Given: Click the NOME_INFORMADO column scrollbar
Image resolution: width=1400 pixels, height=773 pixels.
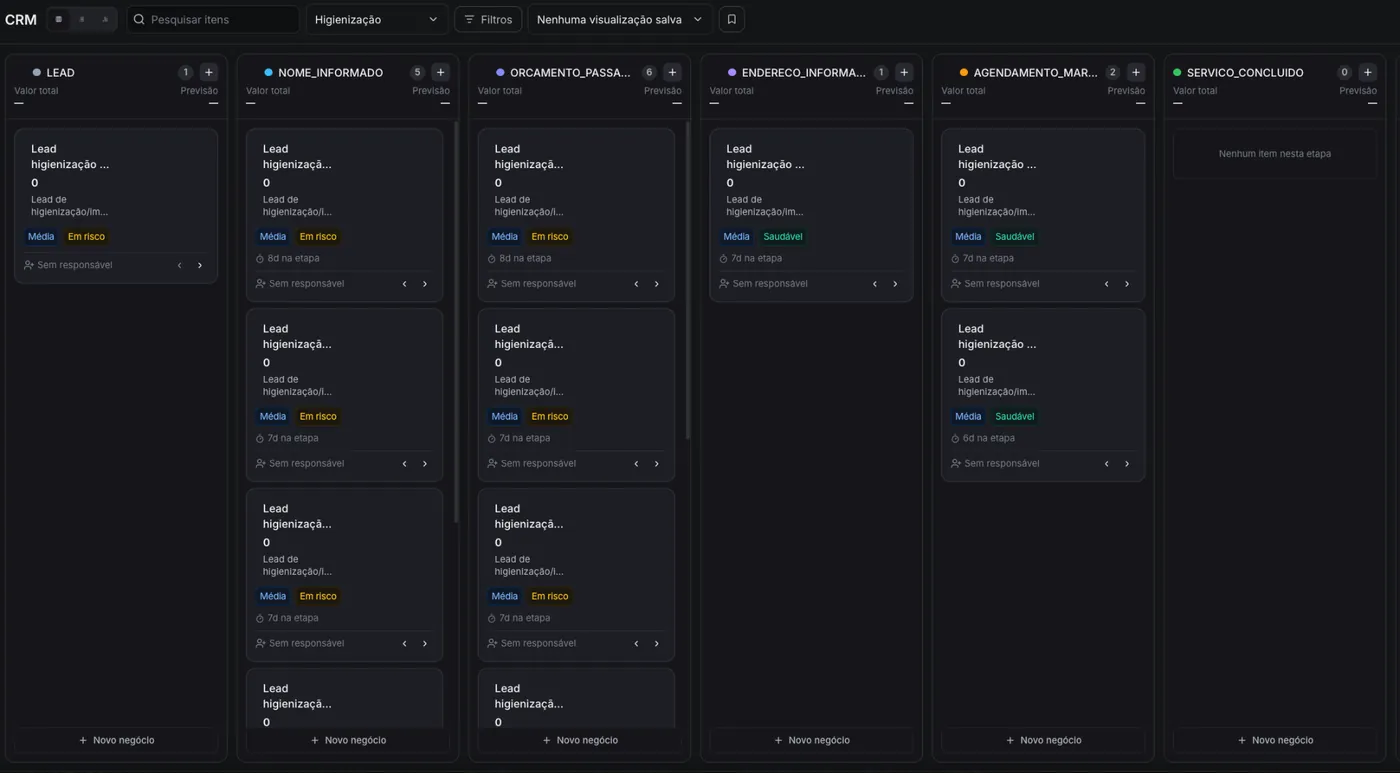Looking at the screenshot, I should point(456,322).
